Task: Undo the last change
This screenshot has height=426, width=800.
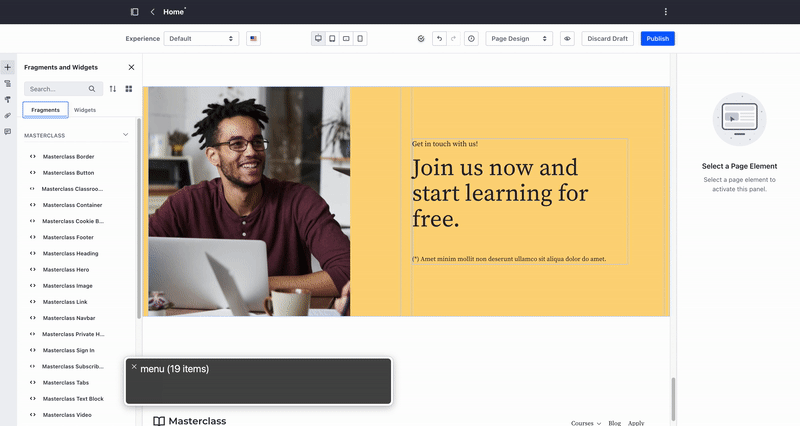Action: click(x=439, y=39)
